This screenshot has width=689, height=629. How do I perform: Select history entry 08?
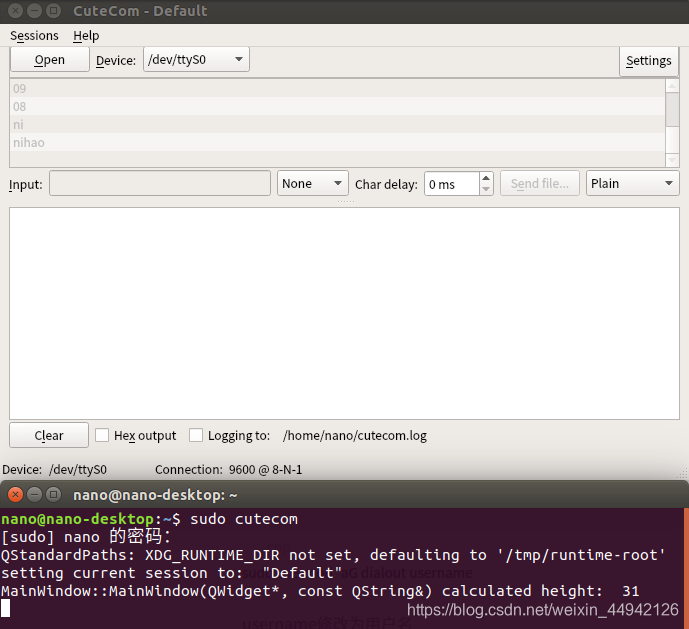(337, 106)
